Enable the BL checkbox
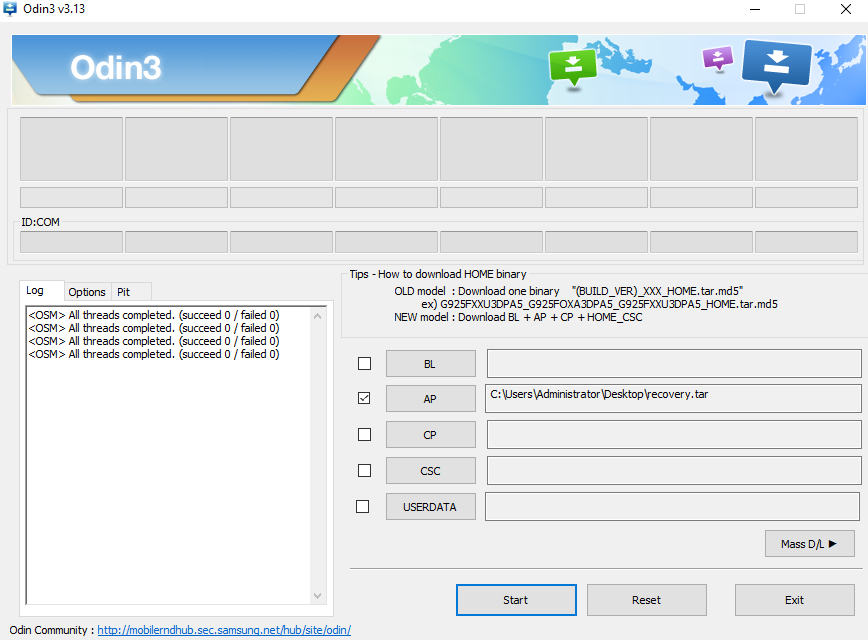 pyautogui.click(x=364, y=364)
